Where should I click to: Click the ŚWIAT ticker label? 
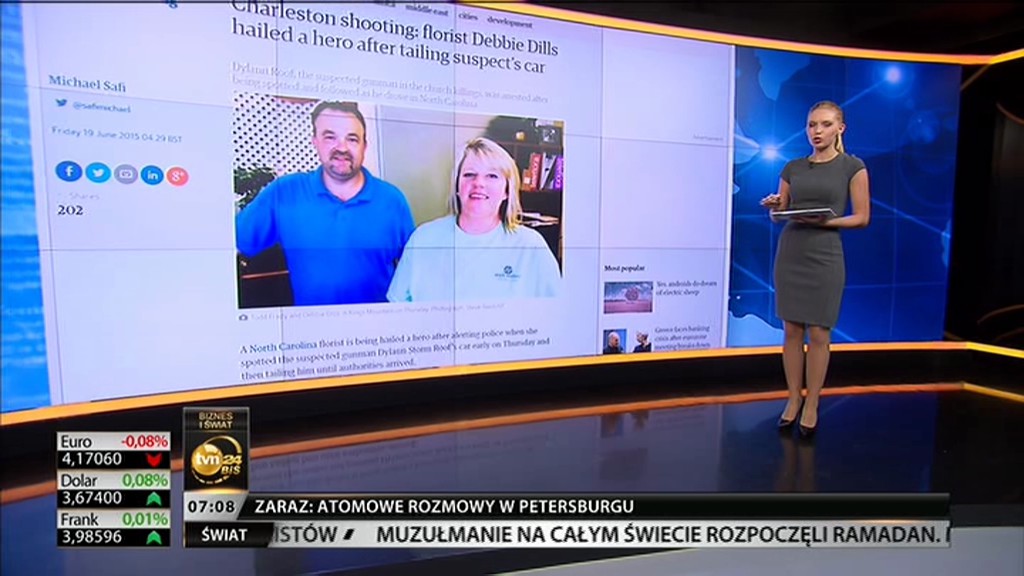[x=224, y=536]
